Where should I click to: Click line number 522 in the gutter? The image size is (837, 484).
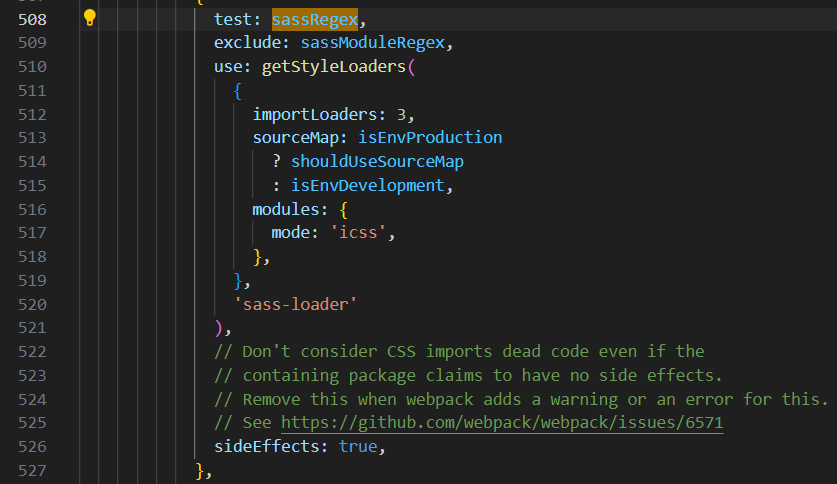coord(33,352)
